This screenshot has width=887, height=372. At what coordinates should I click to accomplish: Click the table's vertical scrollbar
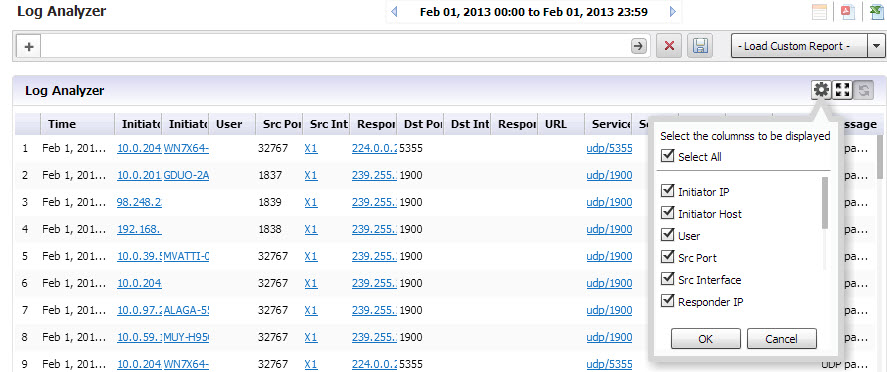tap(881, 157)
